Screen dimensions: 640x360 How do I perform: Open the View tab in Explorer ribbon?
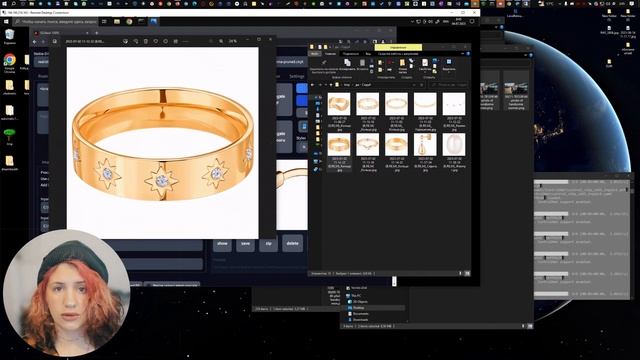pyautogui.click(x=368, y=54)
